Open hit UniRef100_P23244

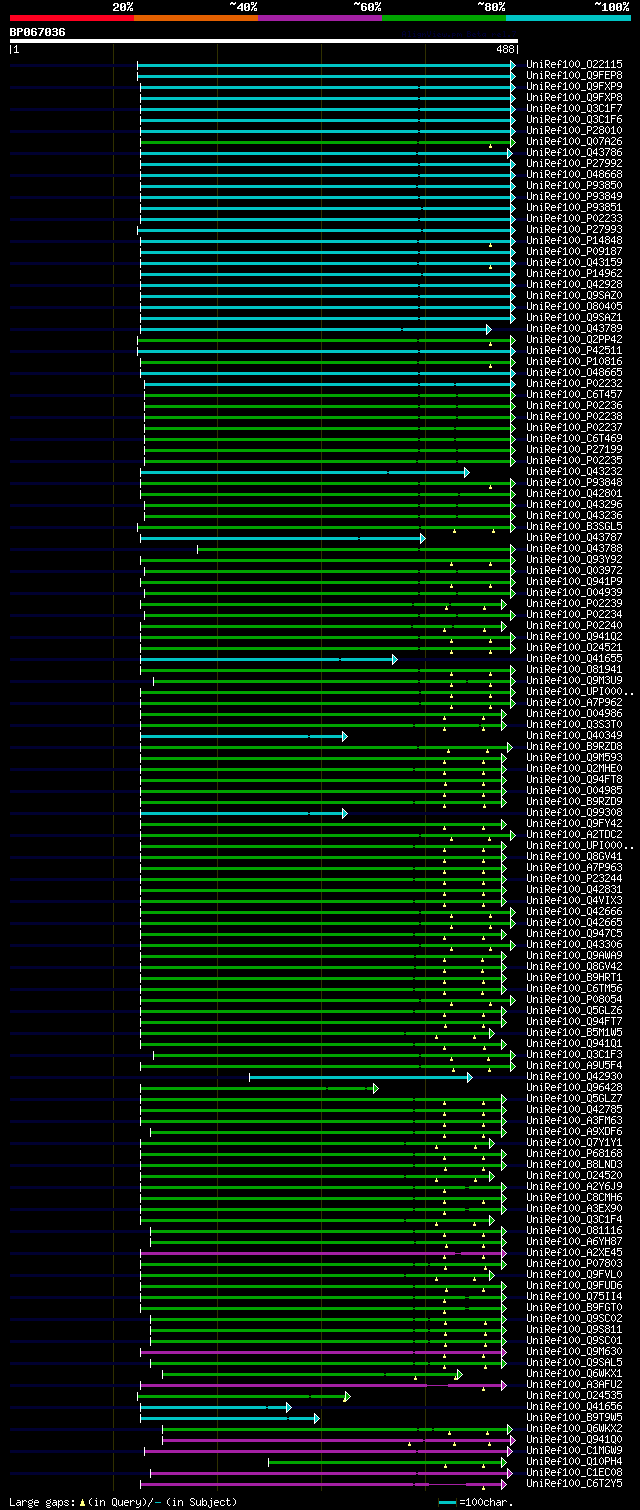click(574, 878)
